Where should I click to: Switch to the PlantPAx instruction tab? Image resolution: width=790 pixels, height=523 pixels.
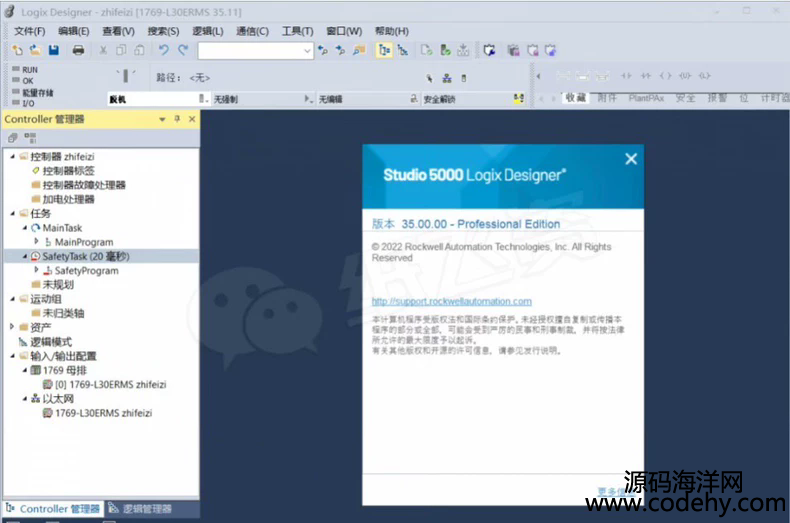(646, 98)
